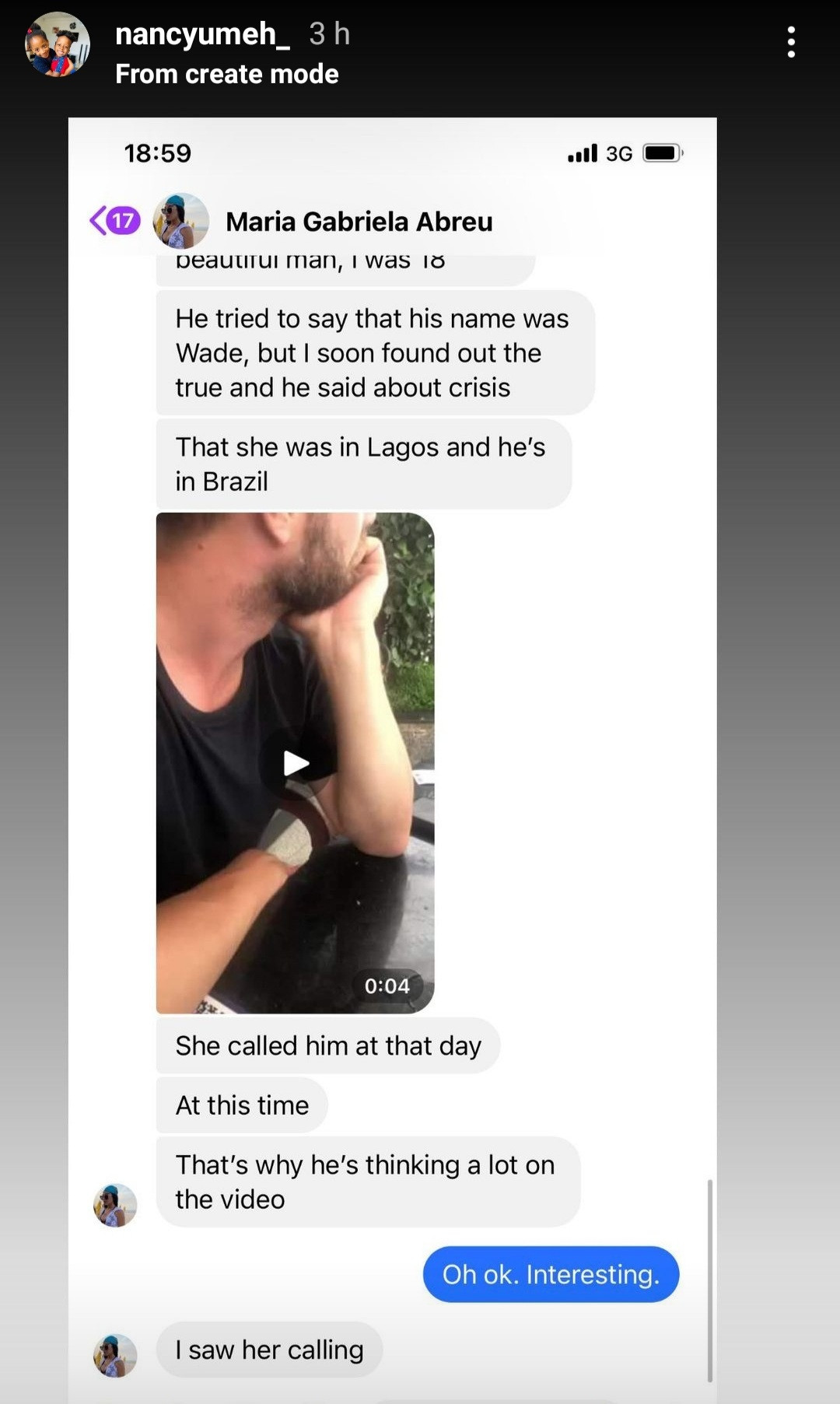Tap the video duration 0:04 badge
840x1404 pixels.
tap(387, 986)
